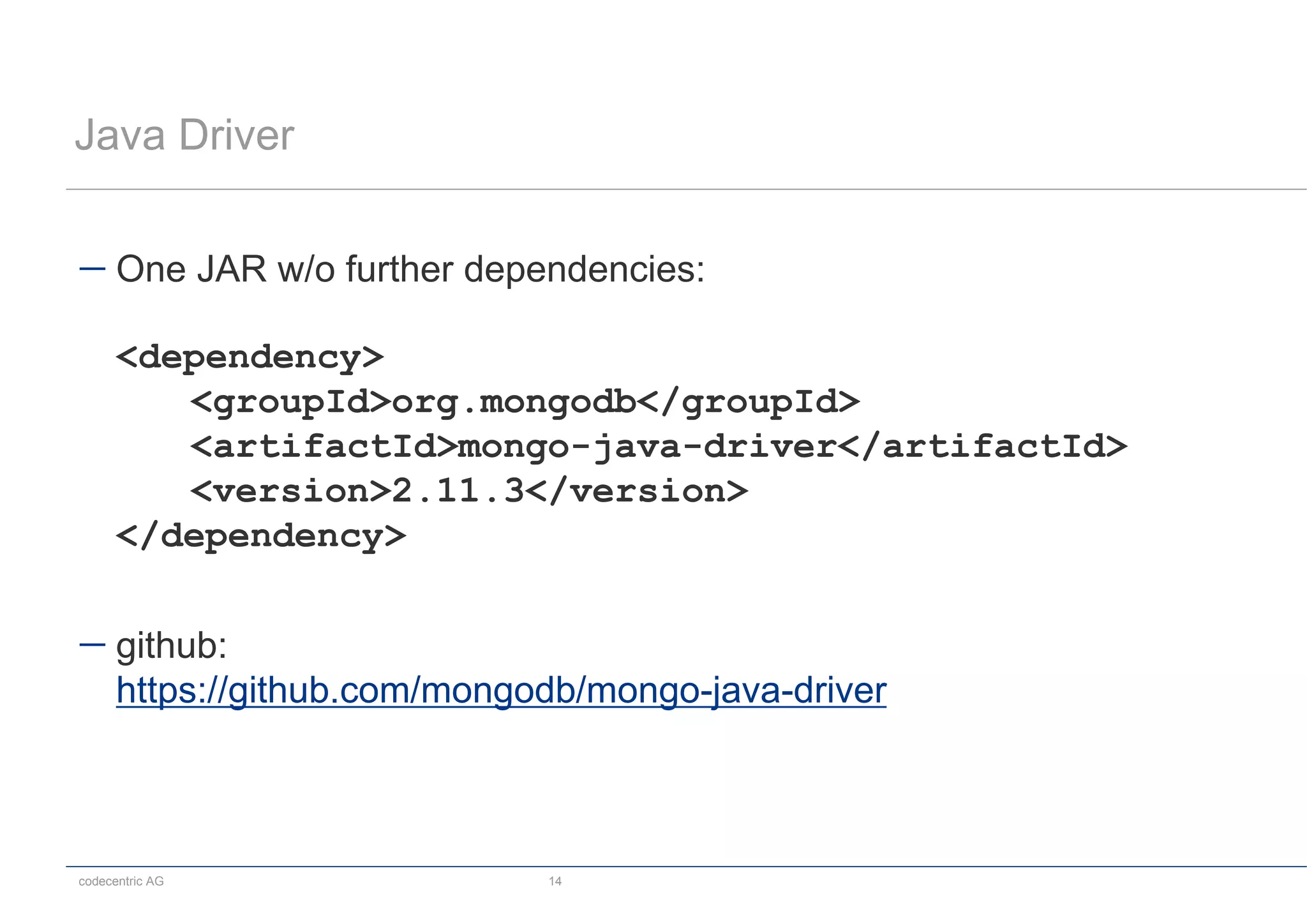Open the github.com/mongodb/mongo-java-driver link
Screen dimensions: 1307x924
coord(501,690)
